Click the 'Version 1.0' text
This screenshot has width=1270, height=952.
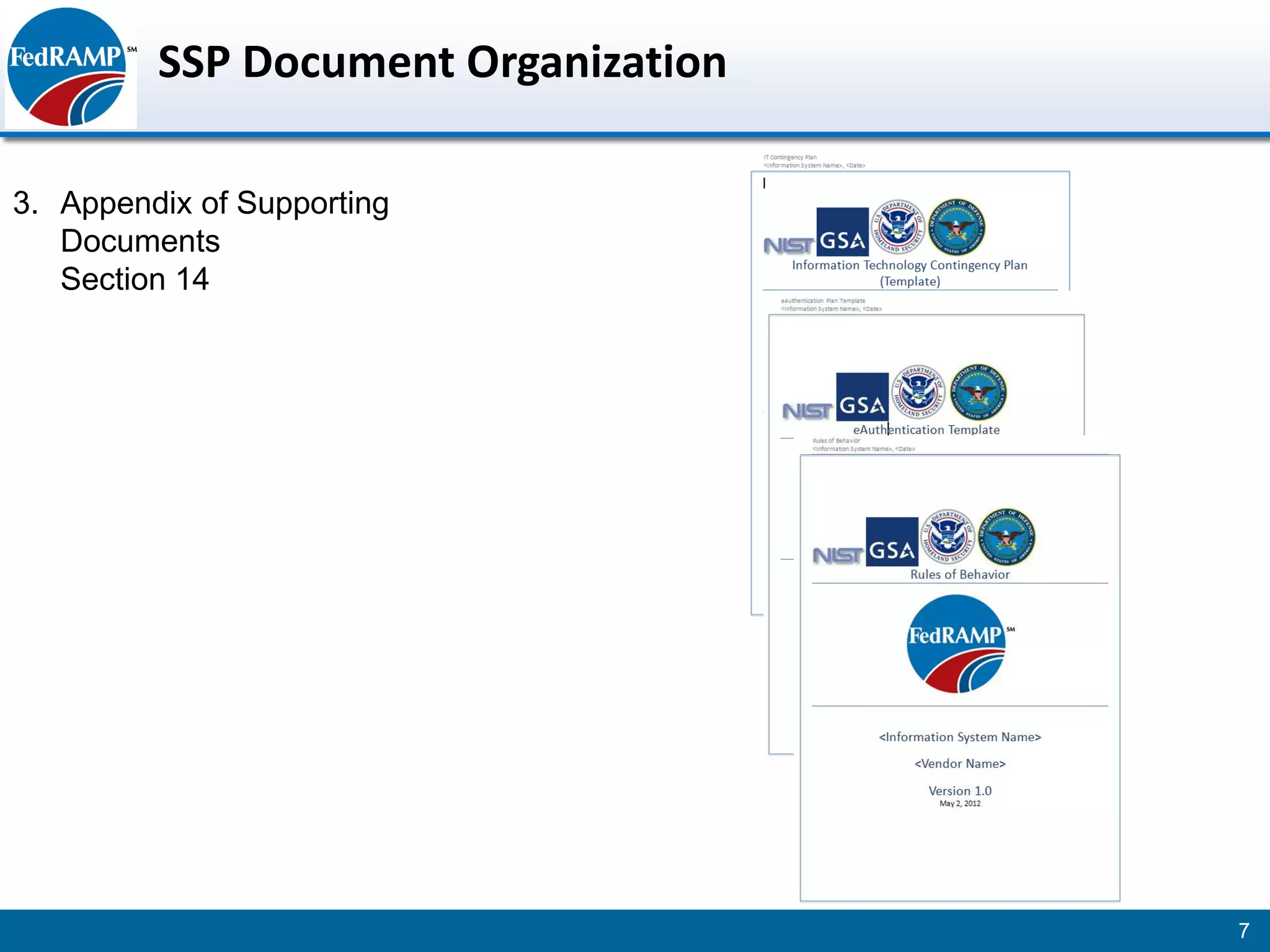pos(960,791)
